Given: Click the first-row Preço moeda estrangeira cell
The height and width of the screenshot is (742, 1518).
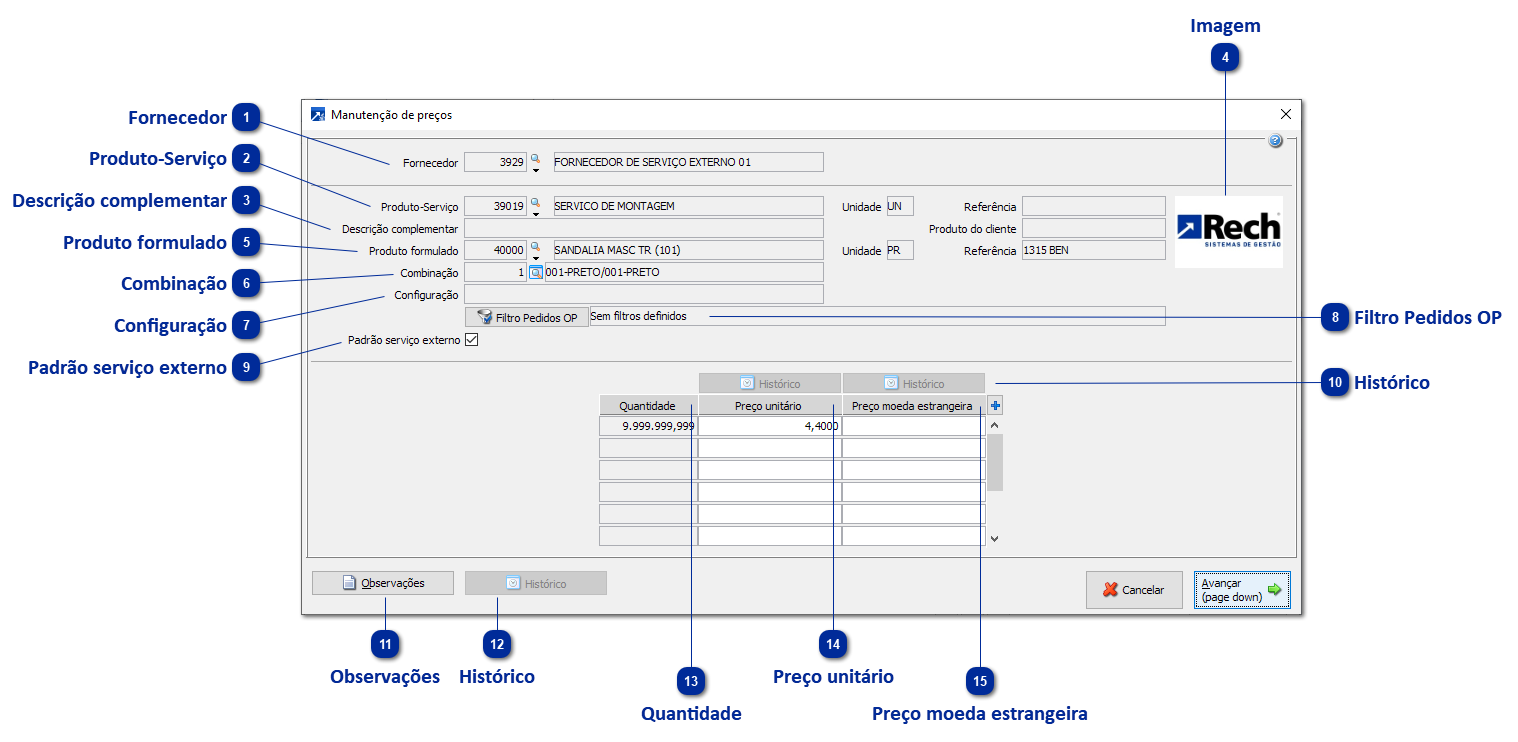Looking at the screenshot, I should coord(914,426).
